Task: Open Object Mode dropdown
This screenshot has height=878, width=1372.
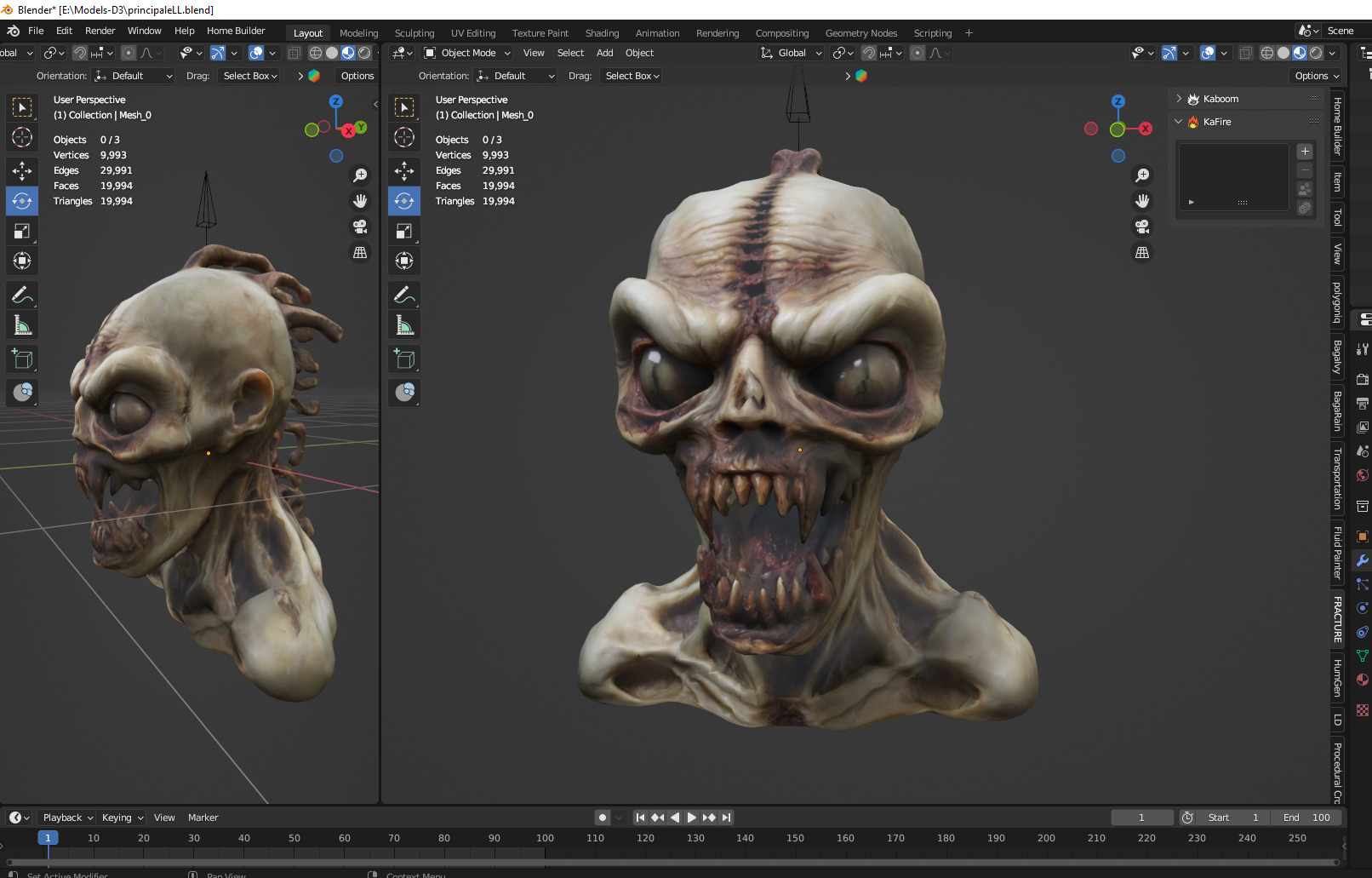Action: click(x=467, y=53)
